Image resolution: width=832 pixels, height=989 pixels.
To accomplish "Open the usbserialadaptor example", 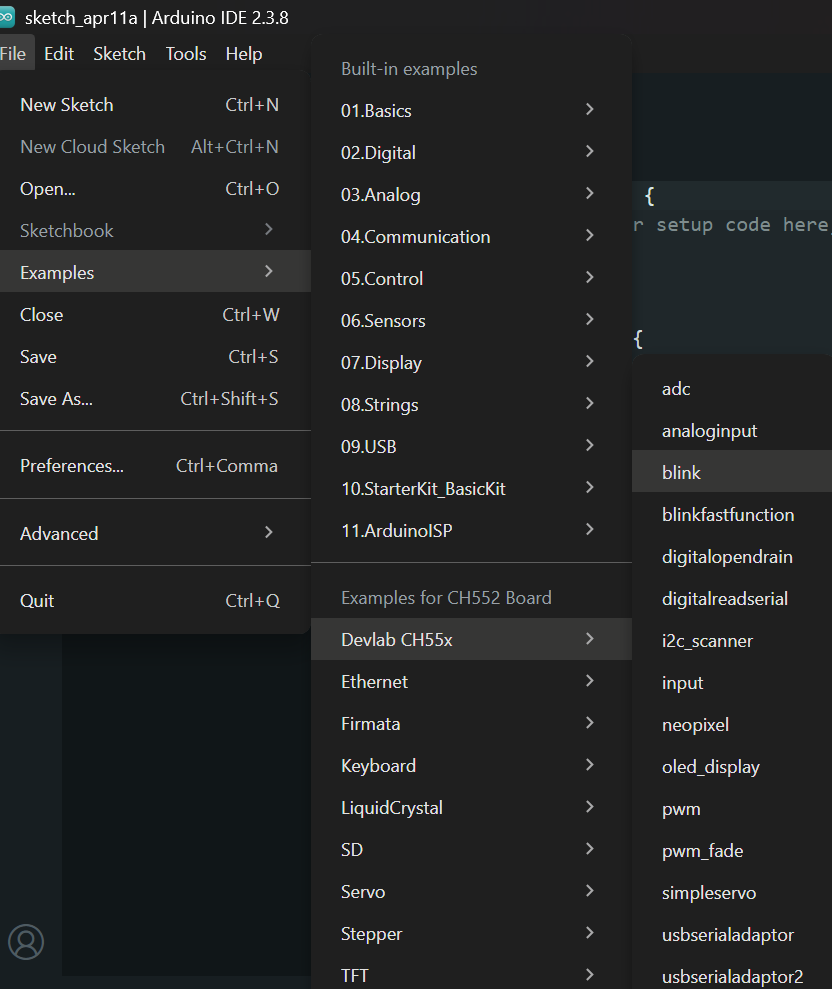I will 732,935.
